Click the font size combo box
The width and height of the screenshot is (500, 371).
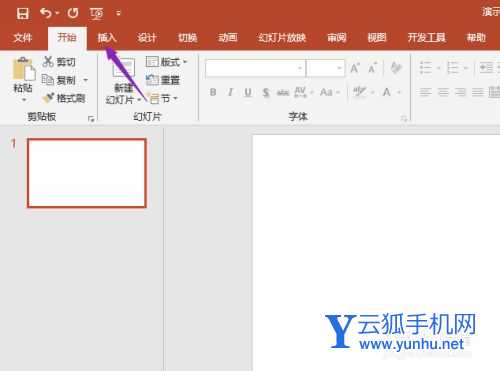pos(325,68)
